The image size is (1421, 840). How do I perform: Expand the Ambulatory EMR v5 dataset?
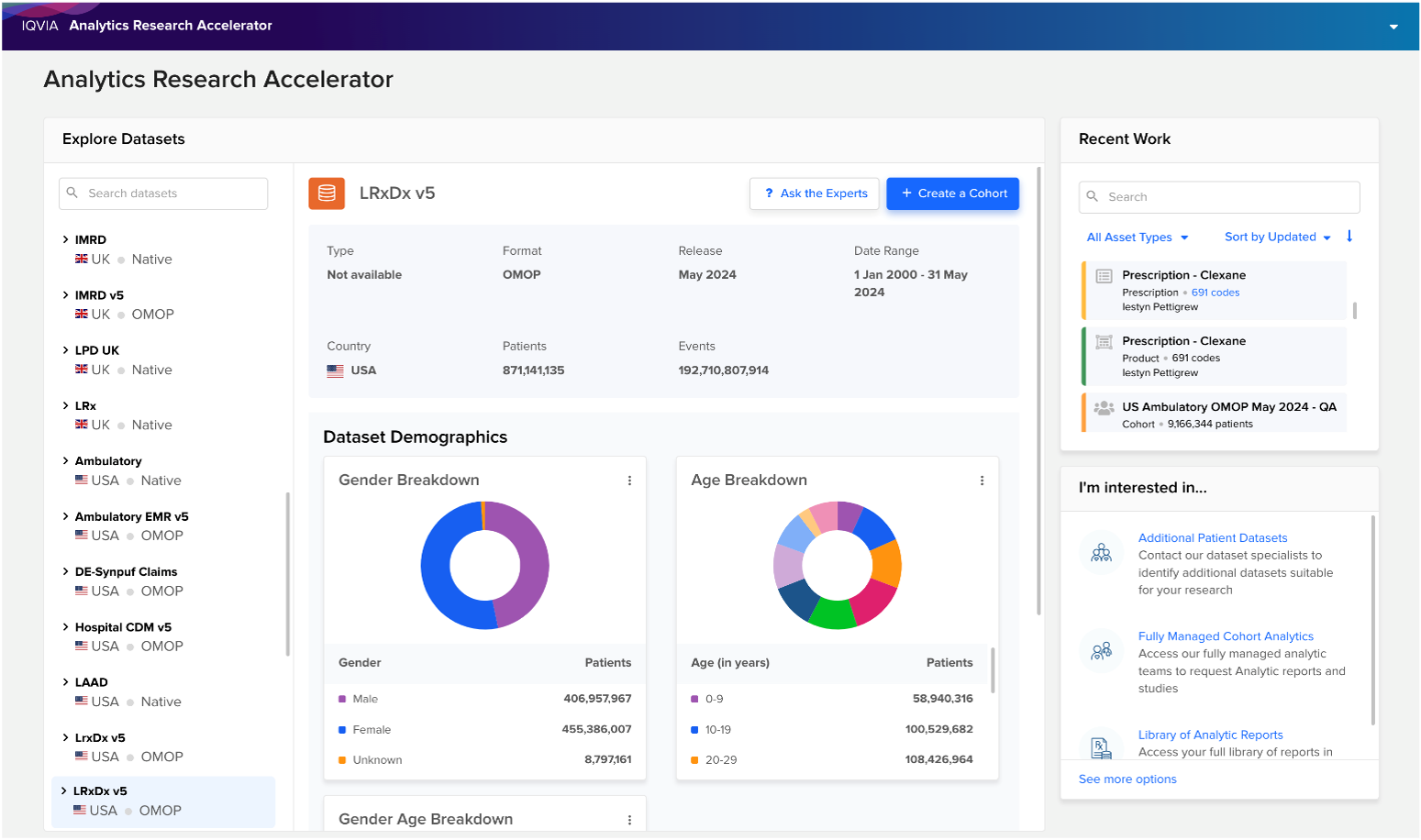66,516
